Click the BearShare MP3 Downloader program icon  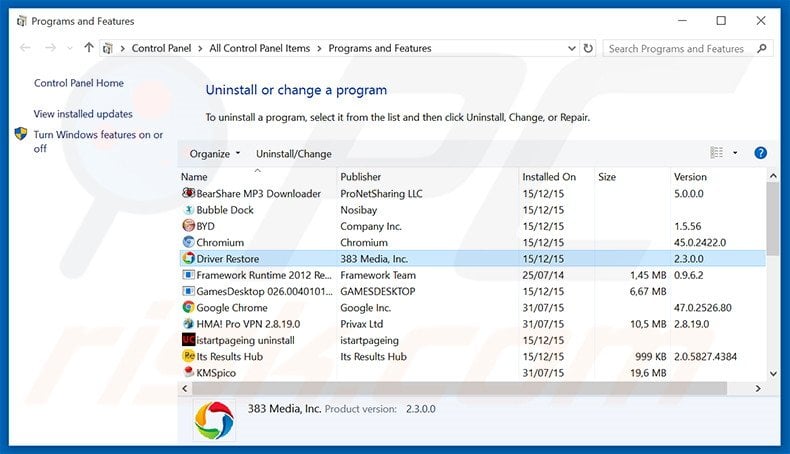click(x=188, y=193)
